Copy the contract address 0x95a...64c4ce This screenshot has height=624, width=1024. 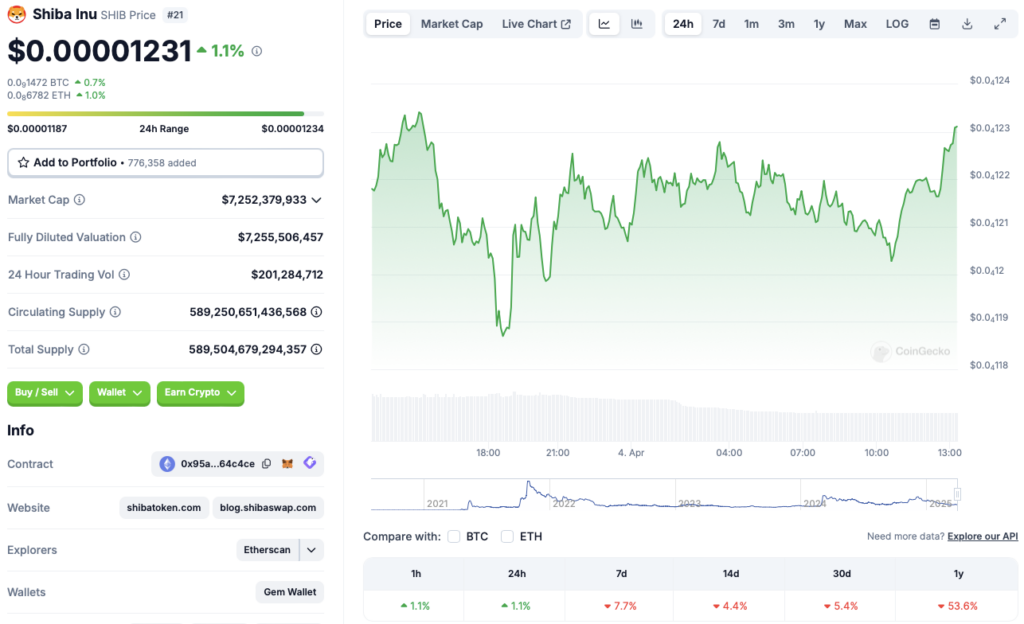pos(266,464)
